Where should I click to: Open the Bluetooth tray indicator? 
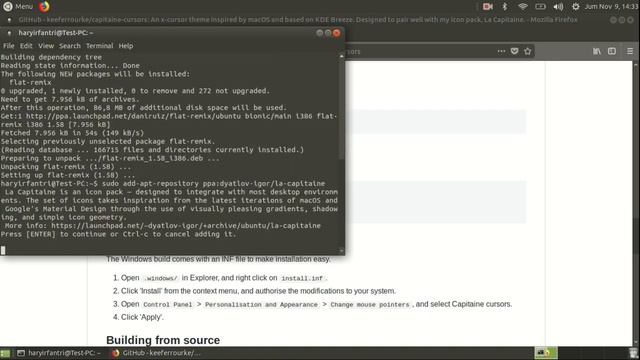point(504,7)
